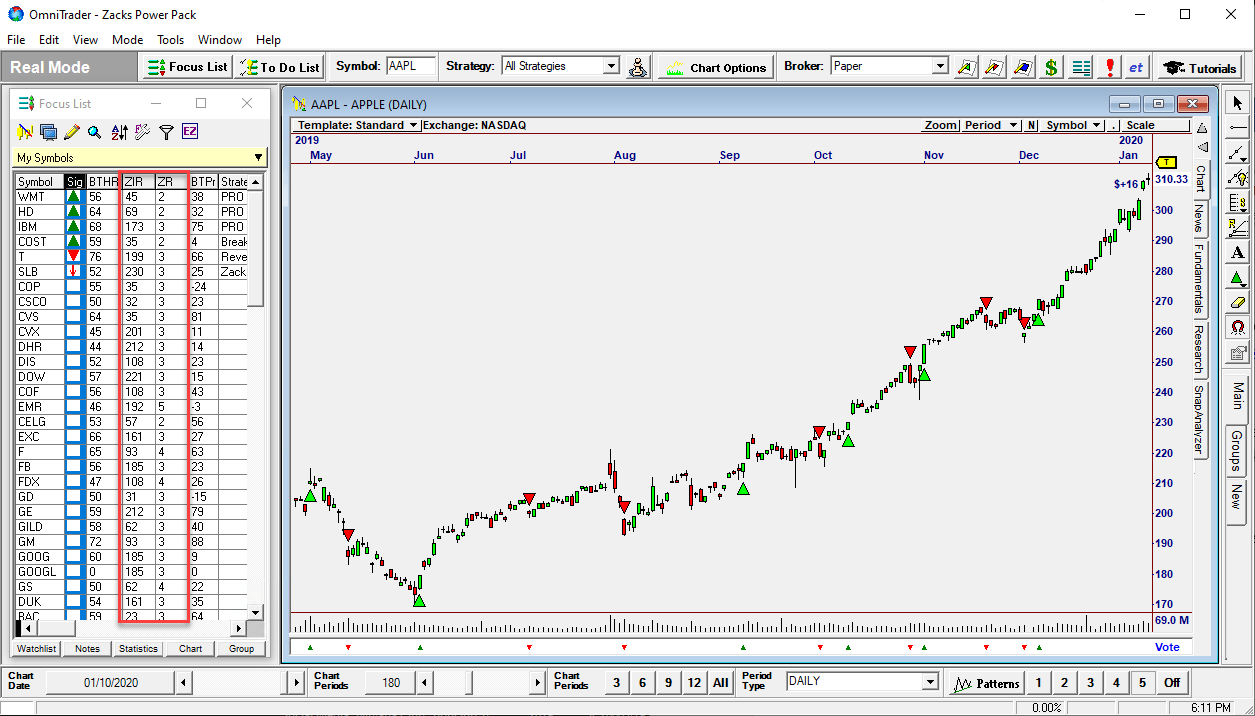Open the To Do List
This screenshot has width=1255, height=716.
click(279, 67)
